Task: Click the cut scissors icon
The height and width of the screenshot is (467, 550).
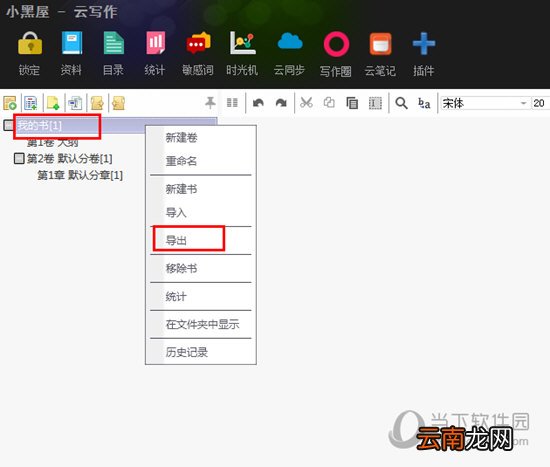Action: point(306,103)
